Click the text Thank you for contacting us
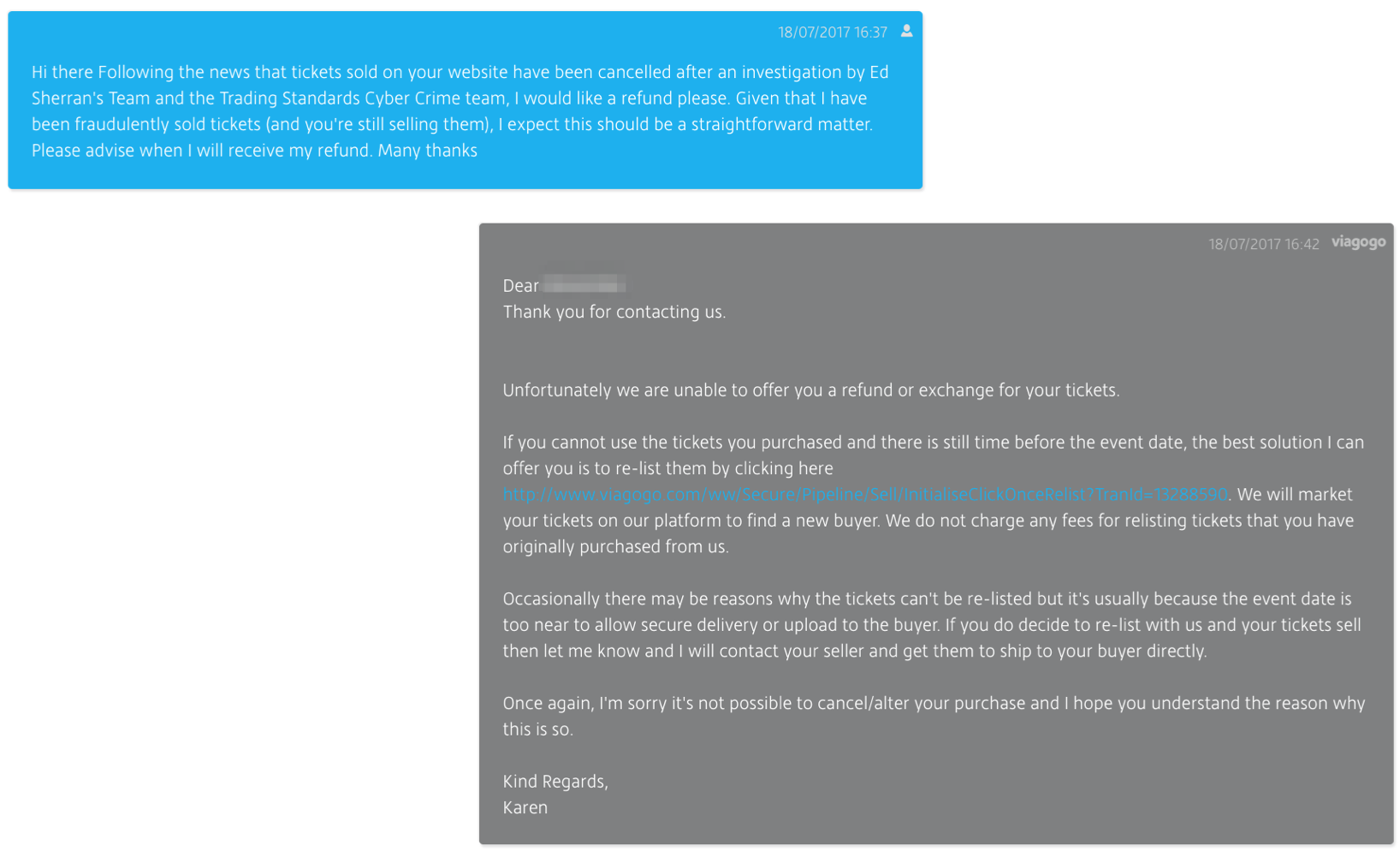 pos(615,312)
